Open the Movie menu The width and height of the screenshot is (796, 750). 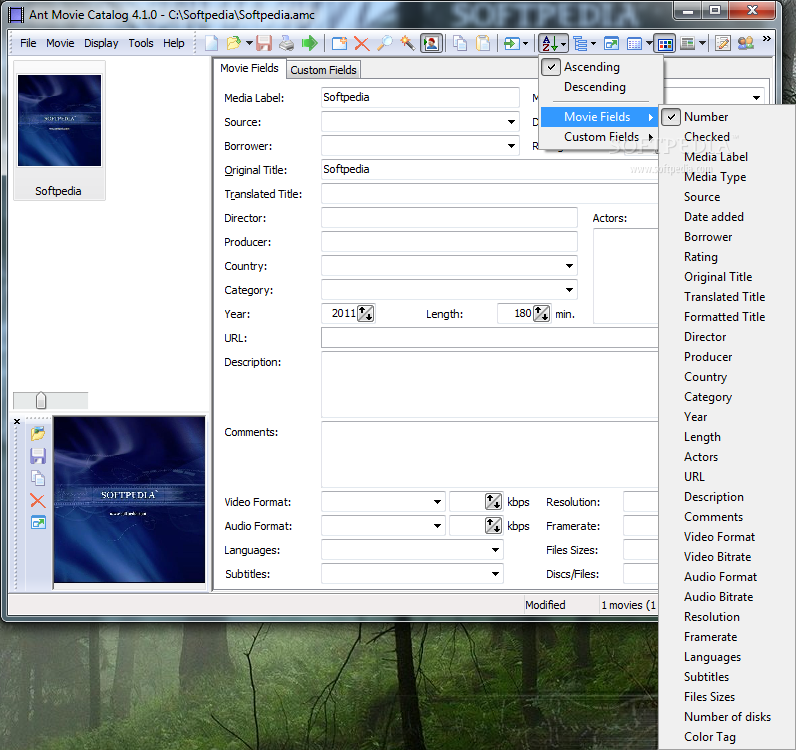[60, 44]
